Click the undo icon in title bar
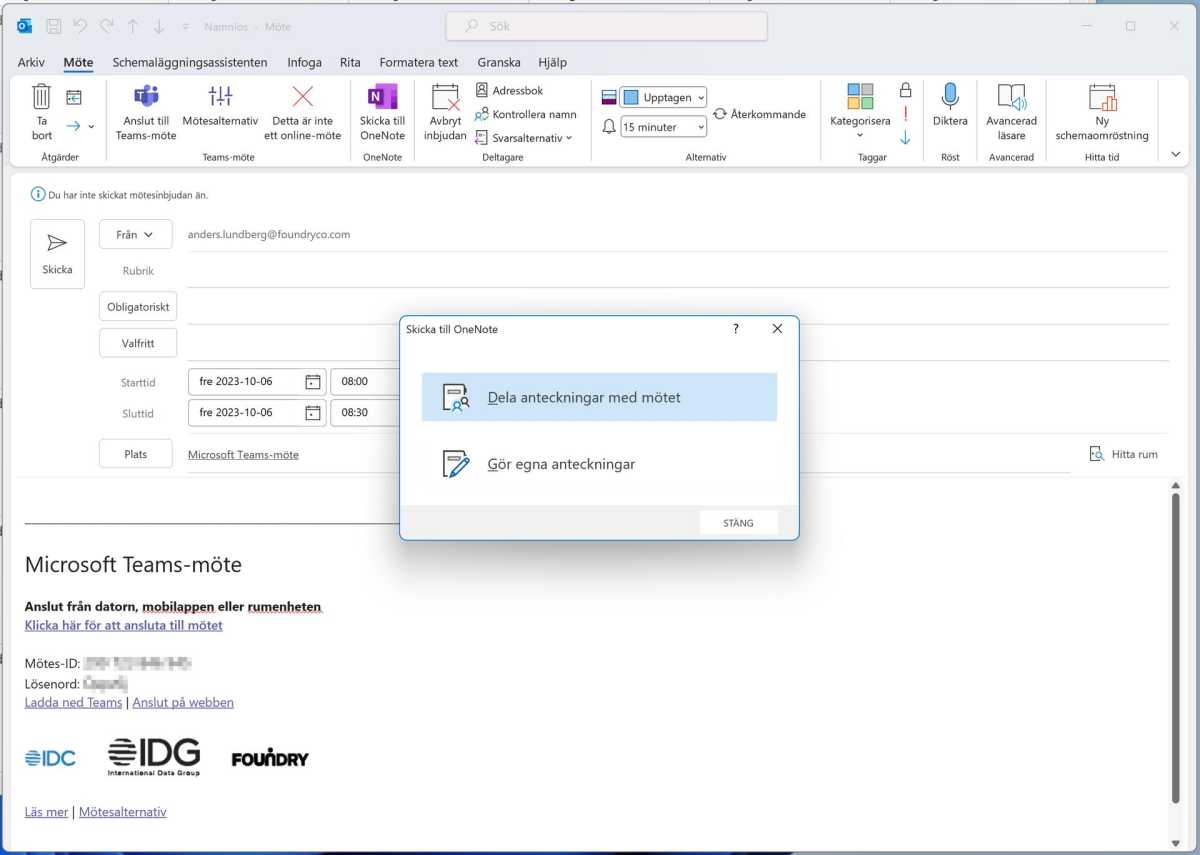Viewport: 1200px width, 855px height. point(80,27)
